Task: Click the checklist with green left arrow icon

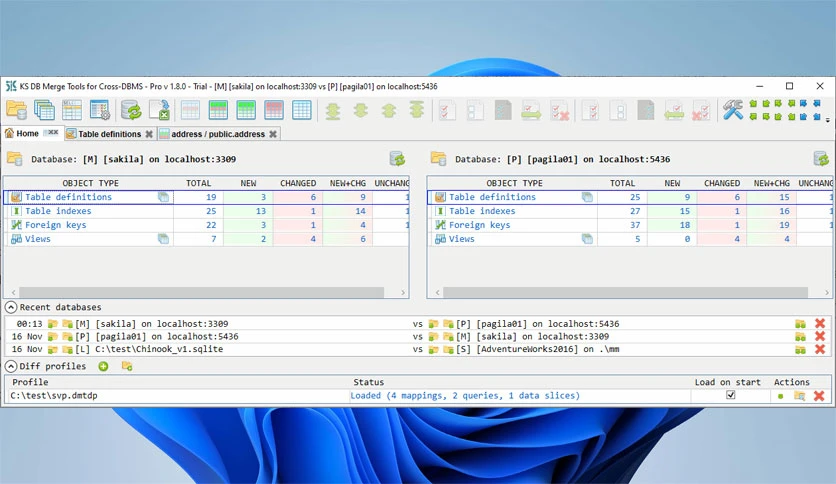Action: pos(674,110)
